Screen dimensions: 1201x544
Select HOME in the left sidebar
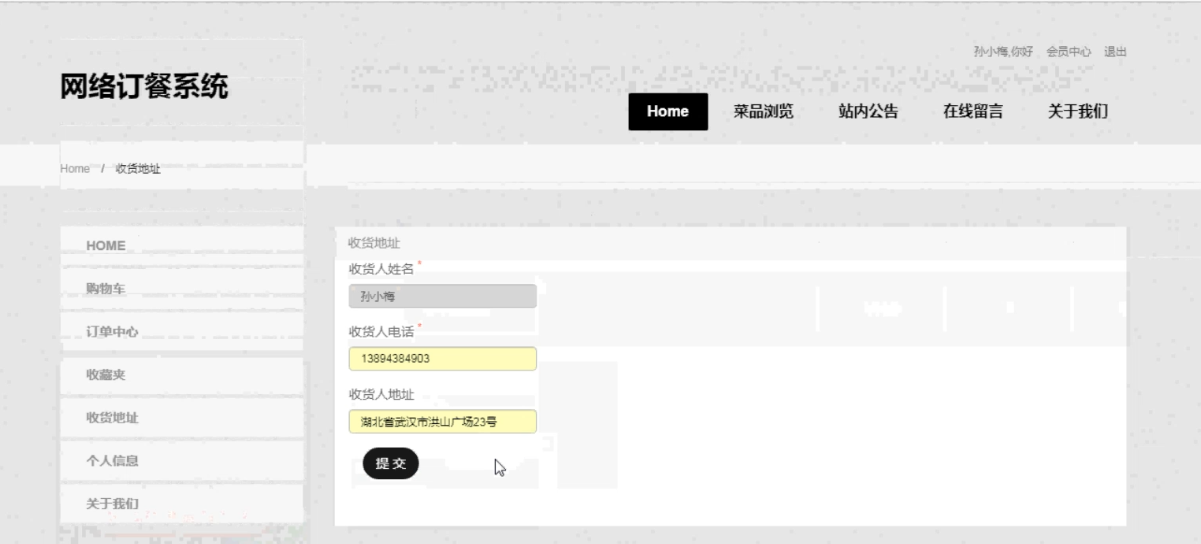coord(106,246)
